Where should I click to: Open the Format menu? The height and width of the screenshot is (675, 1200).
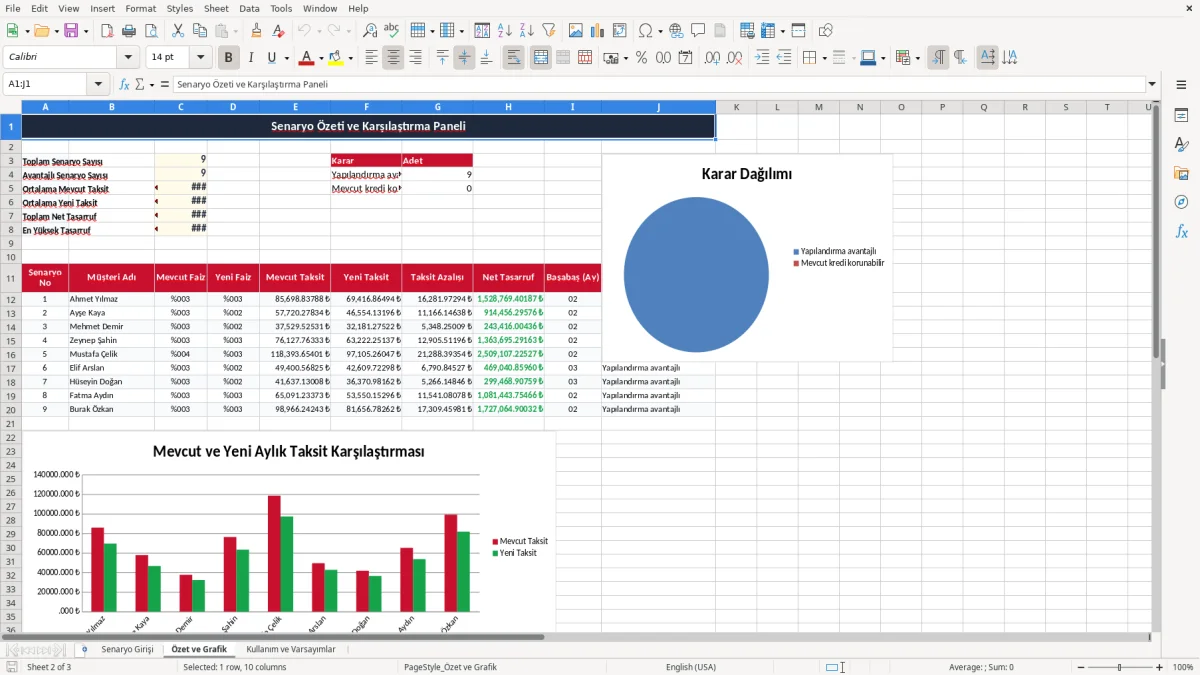point(140,8)
